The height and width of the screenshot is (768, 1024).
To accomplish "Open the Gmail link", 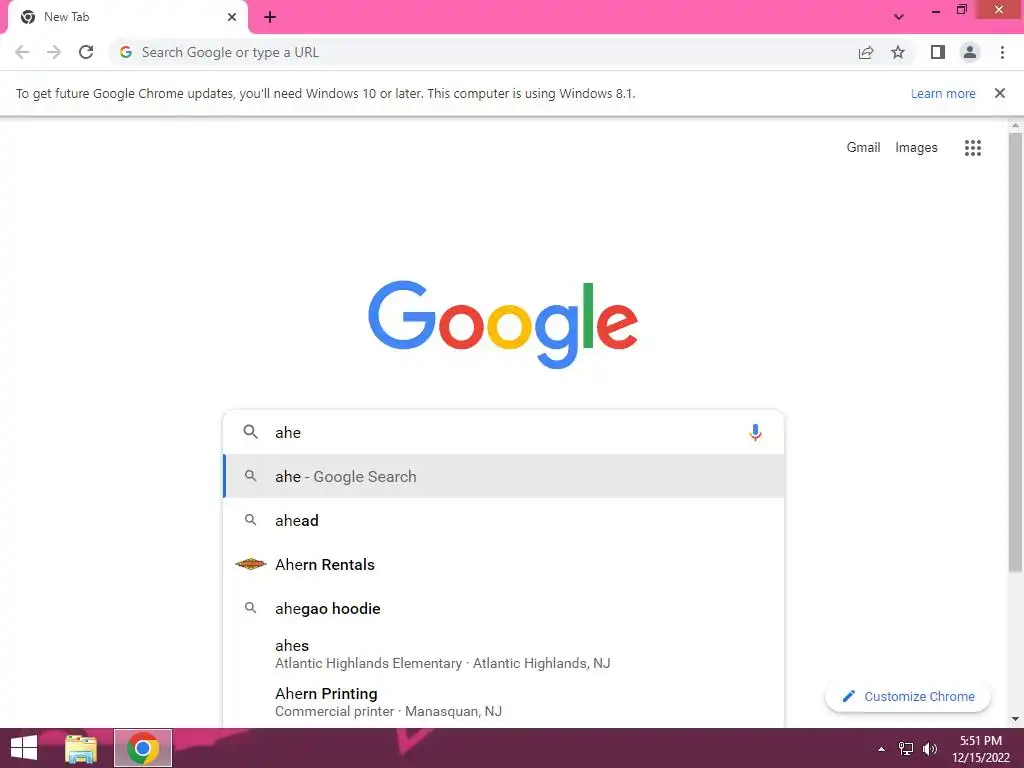I will coord(863,148).
